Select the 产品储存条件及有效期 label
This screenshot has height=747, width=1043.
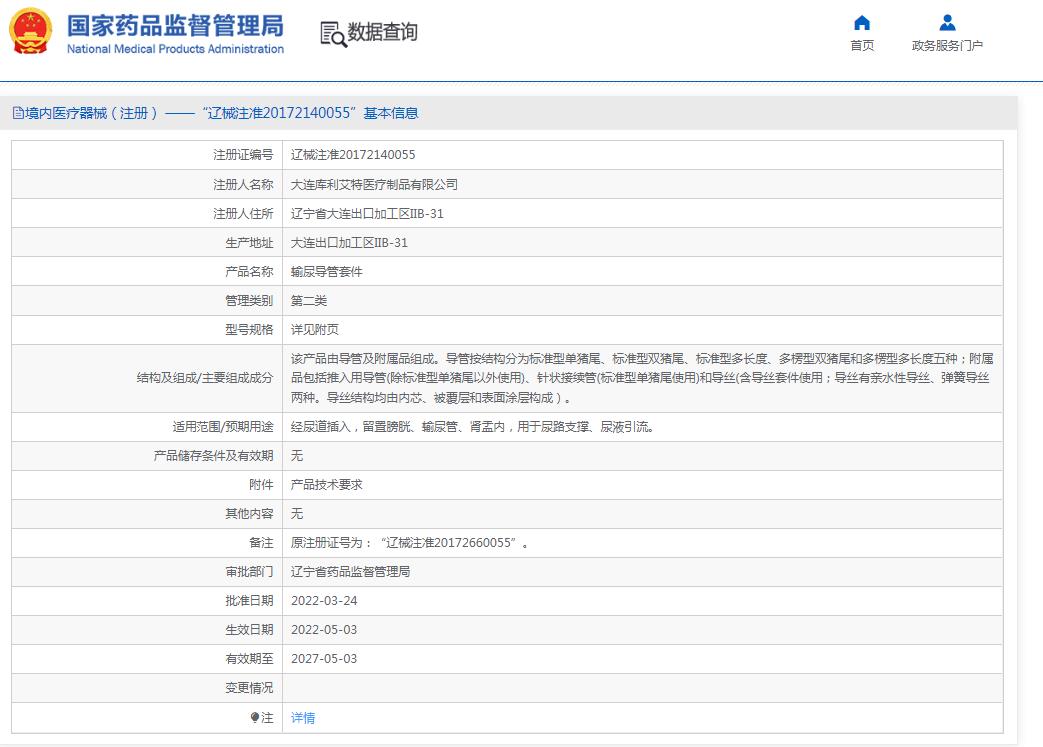point(213,456)
